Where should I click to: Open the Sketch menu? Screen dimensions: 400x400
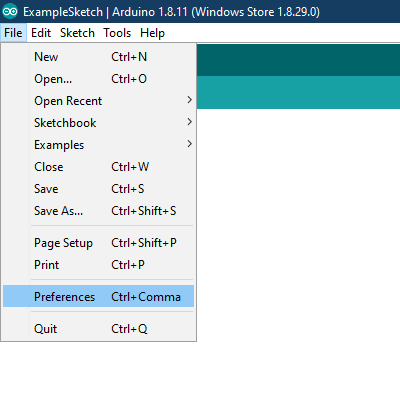pyautogui.click(x=77, y=33)
